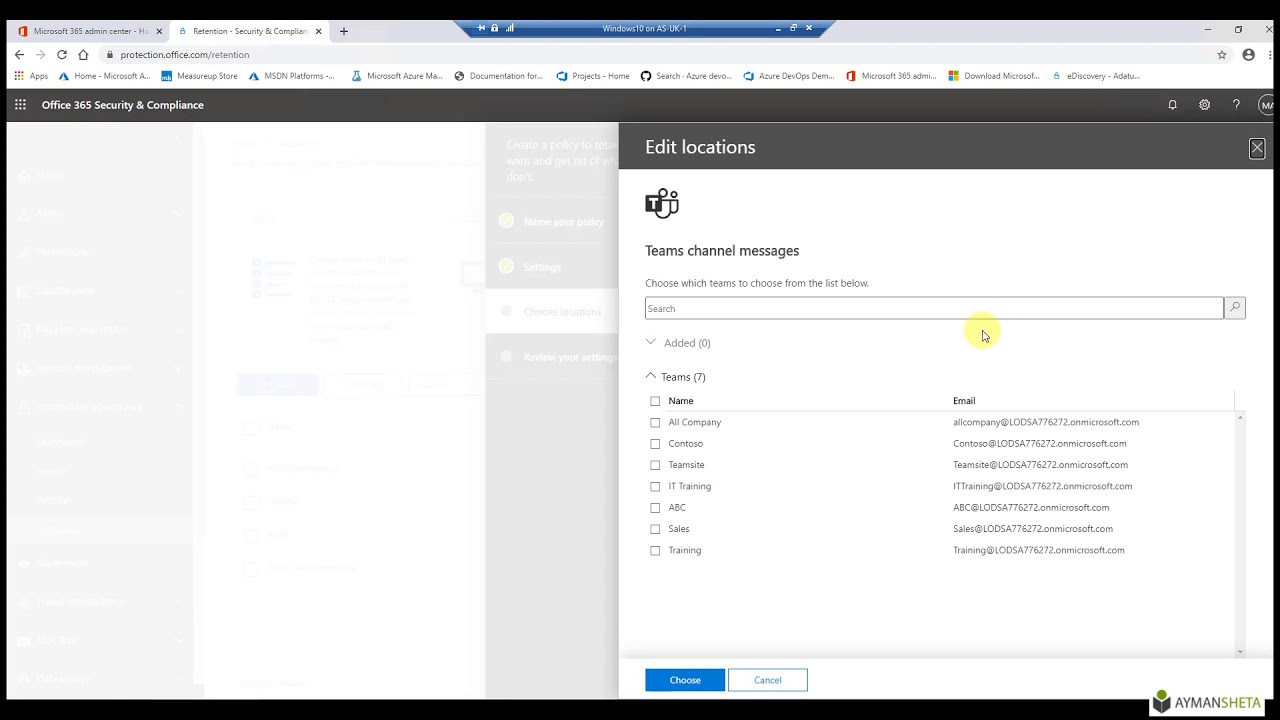This screenshot has width=1280, height=720.
Task: Click allcompany@LODSA776272.onmicrosoft.com email
Action: (x=1046, y=422)
